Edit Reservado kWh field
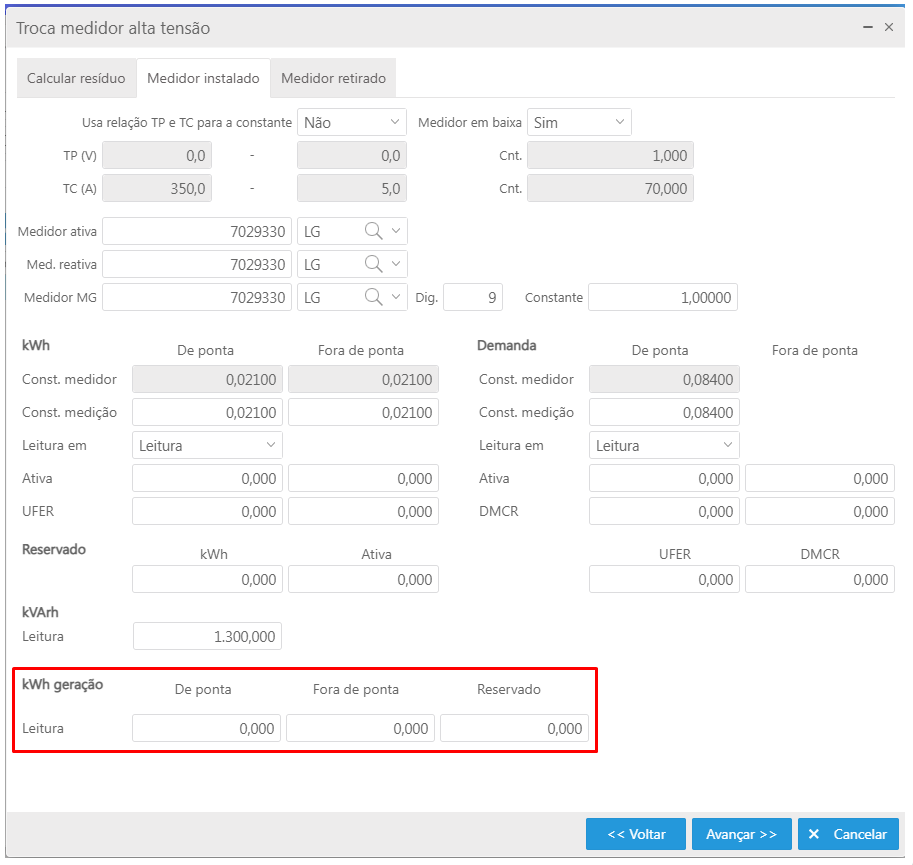This screenshot has height=865, width=913. (x=207, y=579)
